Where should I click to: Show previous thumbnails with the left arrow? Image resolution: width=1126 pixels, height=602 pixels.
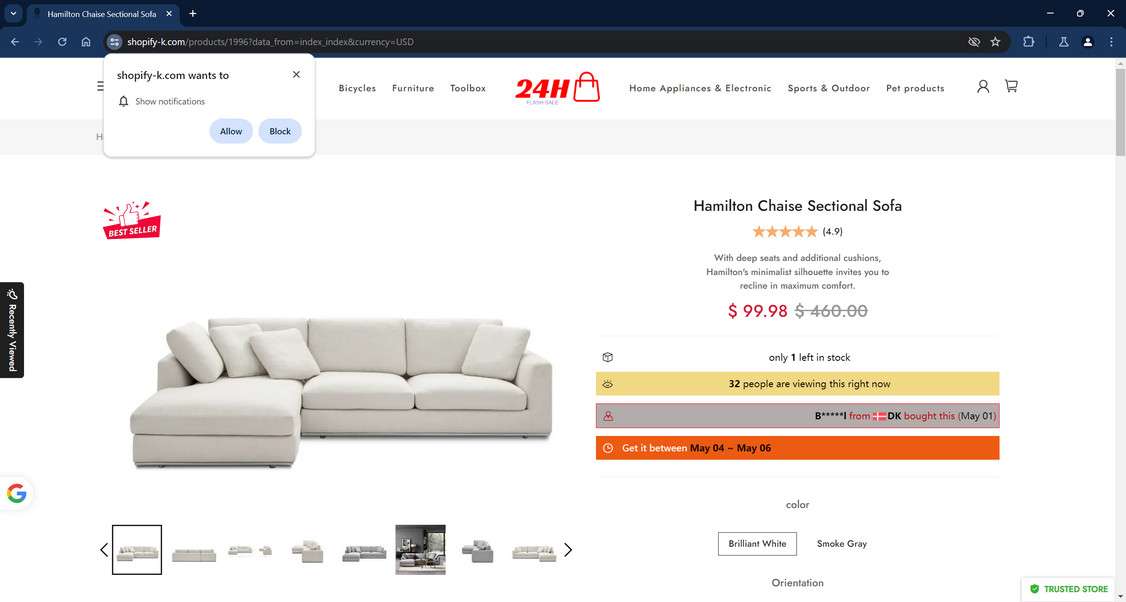[x=104, y=550]
